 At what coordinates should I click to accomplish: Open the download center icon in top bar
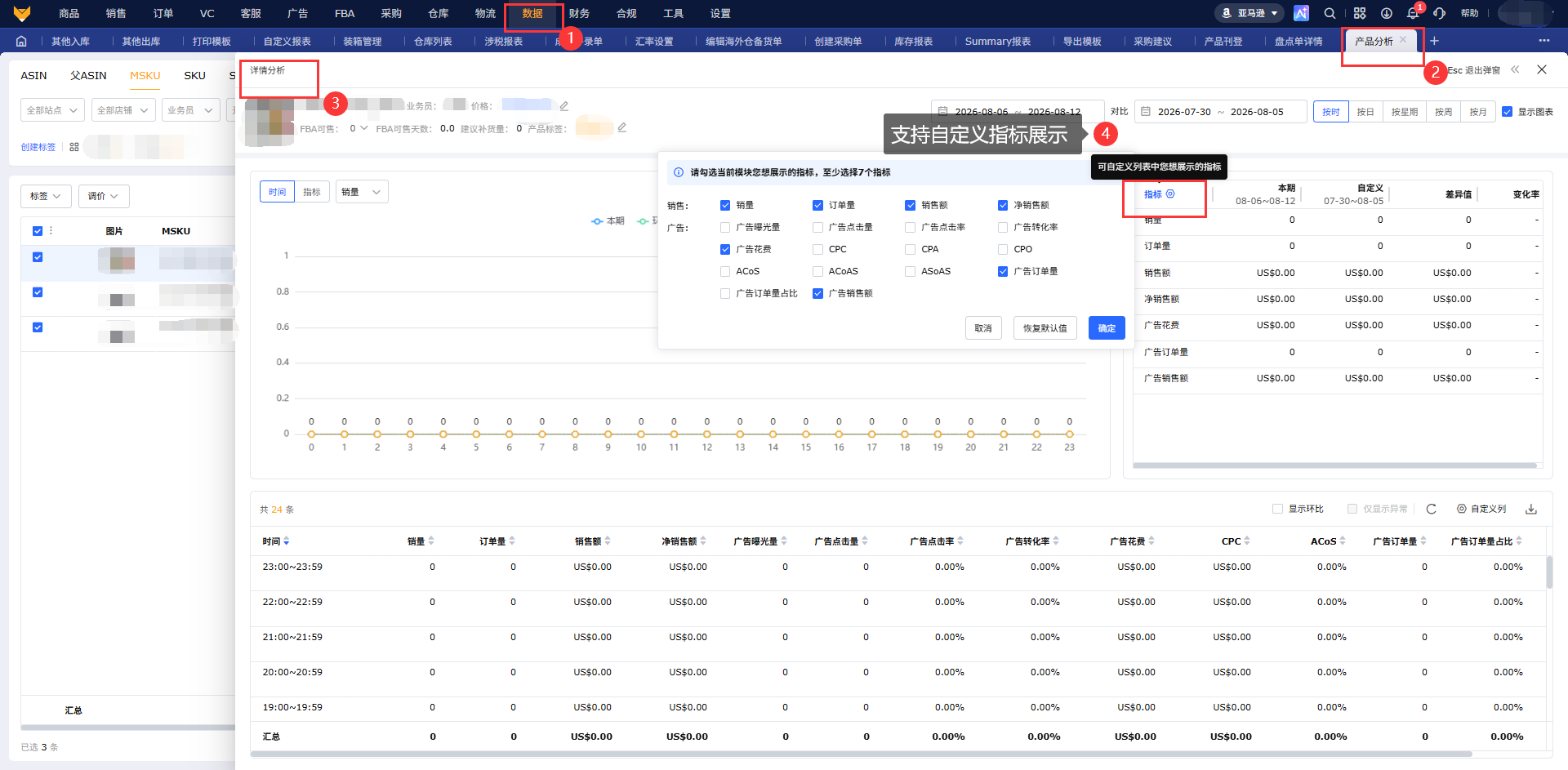pyautogui.click(x=1387, y=13)
